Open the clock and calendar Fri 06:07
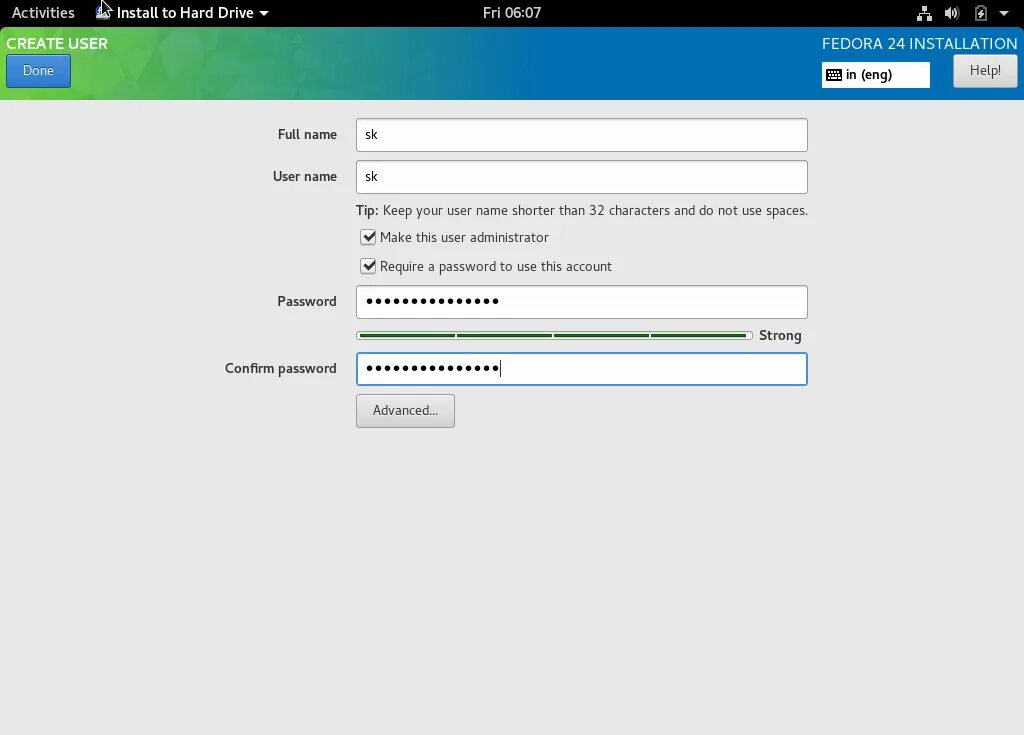Viewport: 1024px width, 735px height. (x=512, y=12)
